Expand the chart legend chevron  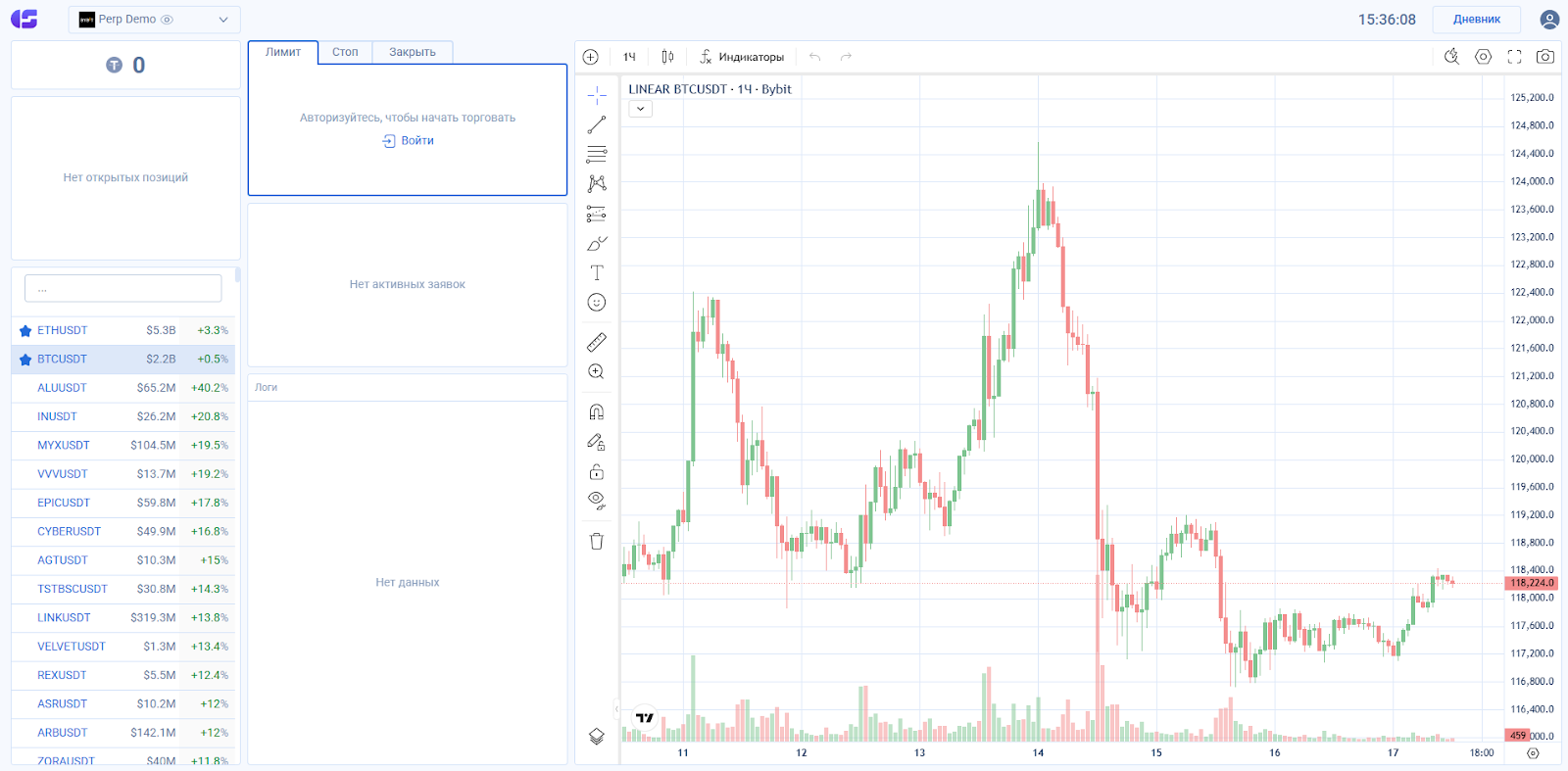point(640,109)
